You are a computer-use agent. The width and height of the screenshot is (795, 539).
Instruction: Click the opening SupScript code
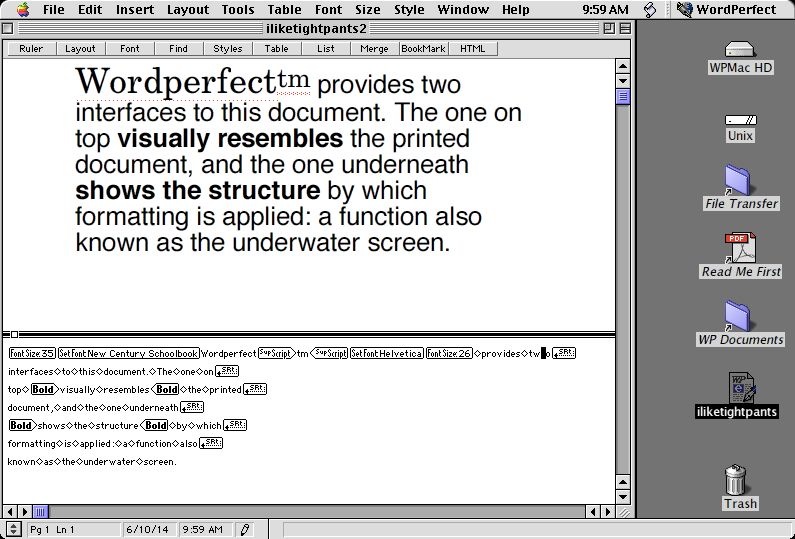[x=276, y=353]
